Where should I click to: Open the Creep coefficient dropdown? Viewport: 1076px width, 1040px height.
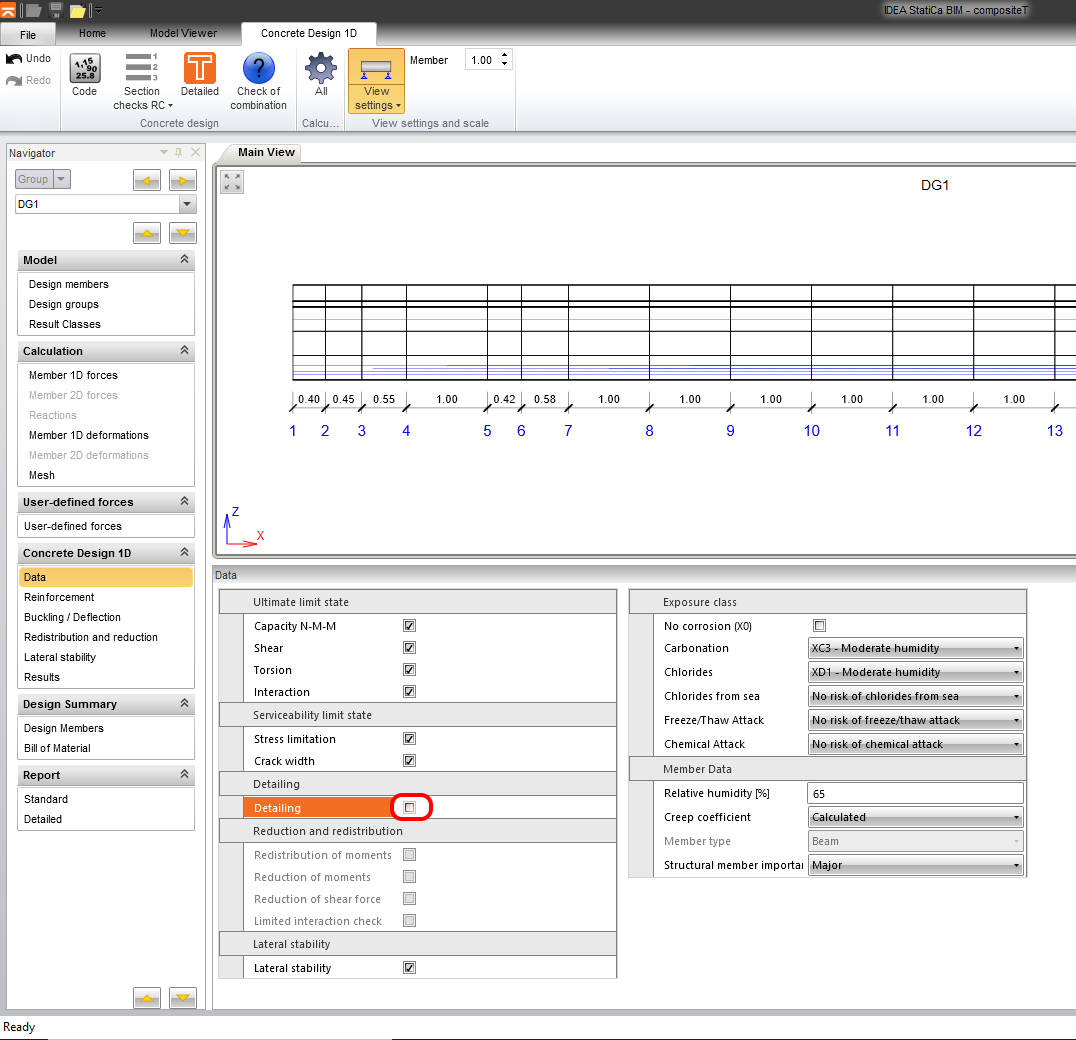point(1015,817)
